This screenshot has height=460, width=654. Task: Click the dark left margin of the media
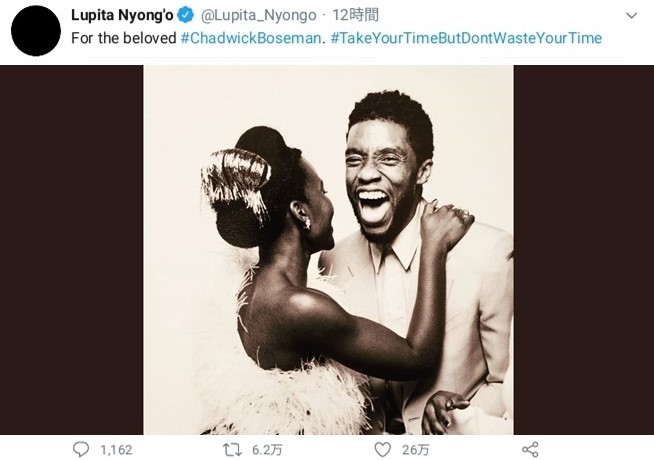click(71, 250)
